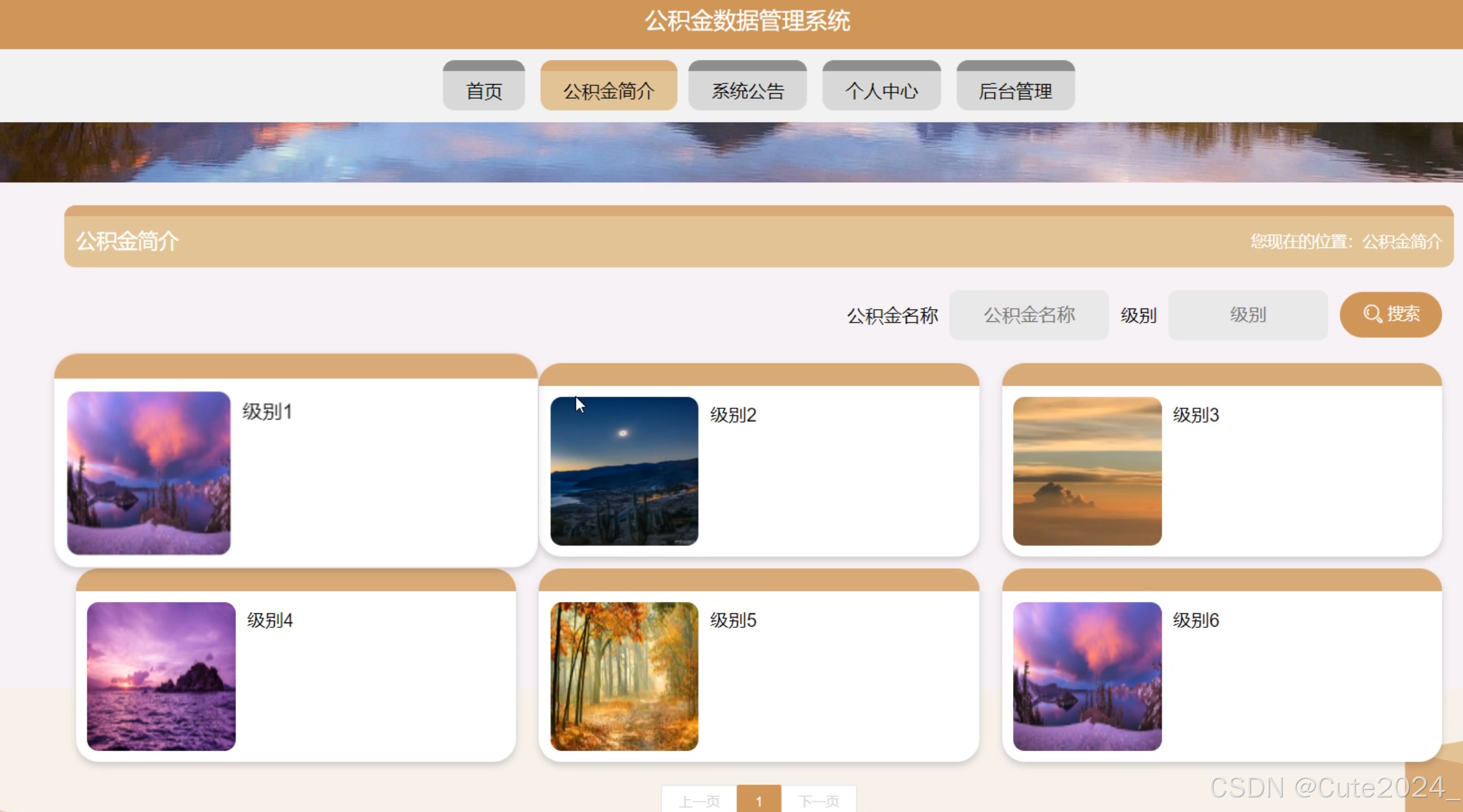The width and height of the screenshot is (1463, 812).
Task: Go to previous page with 上一页
Action: coord(699,800)
